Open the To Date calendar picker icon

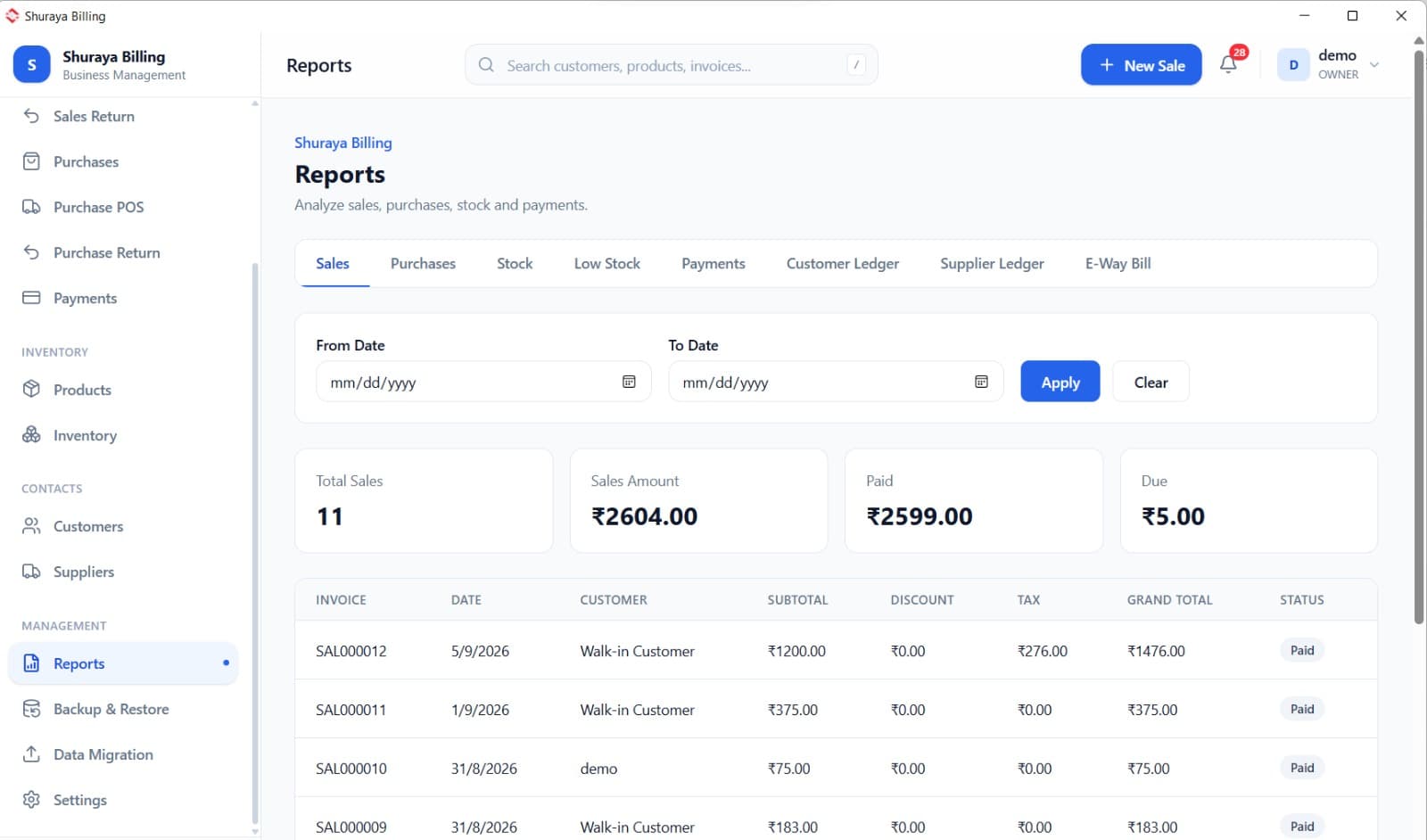pyautogui.click(x=981, y=382)
